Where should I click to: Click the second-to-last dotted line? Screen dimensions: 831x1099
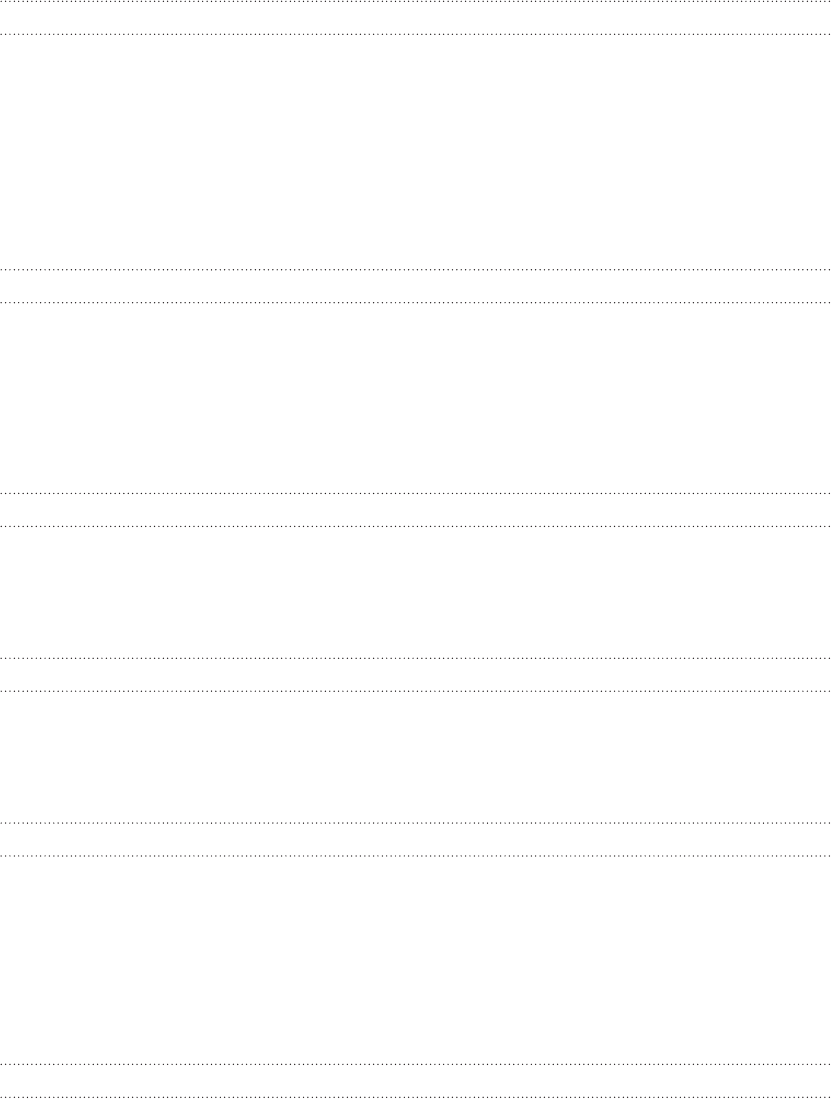(x=416, y=1064)
